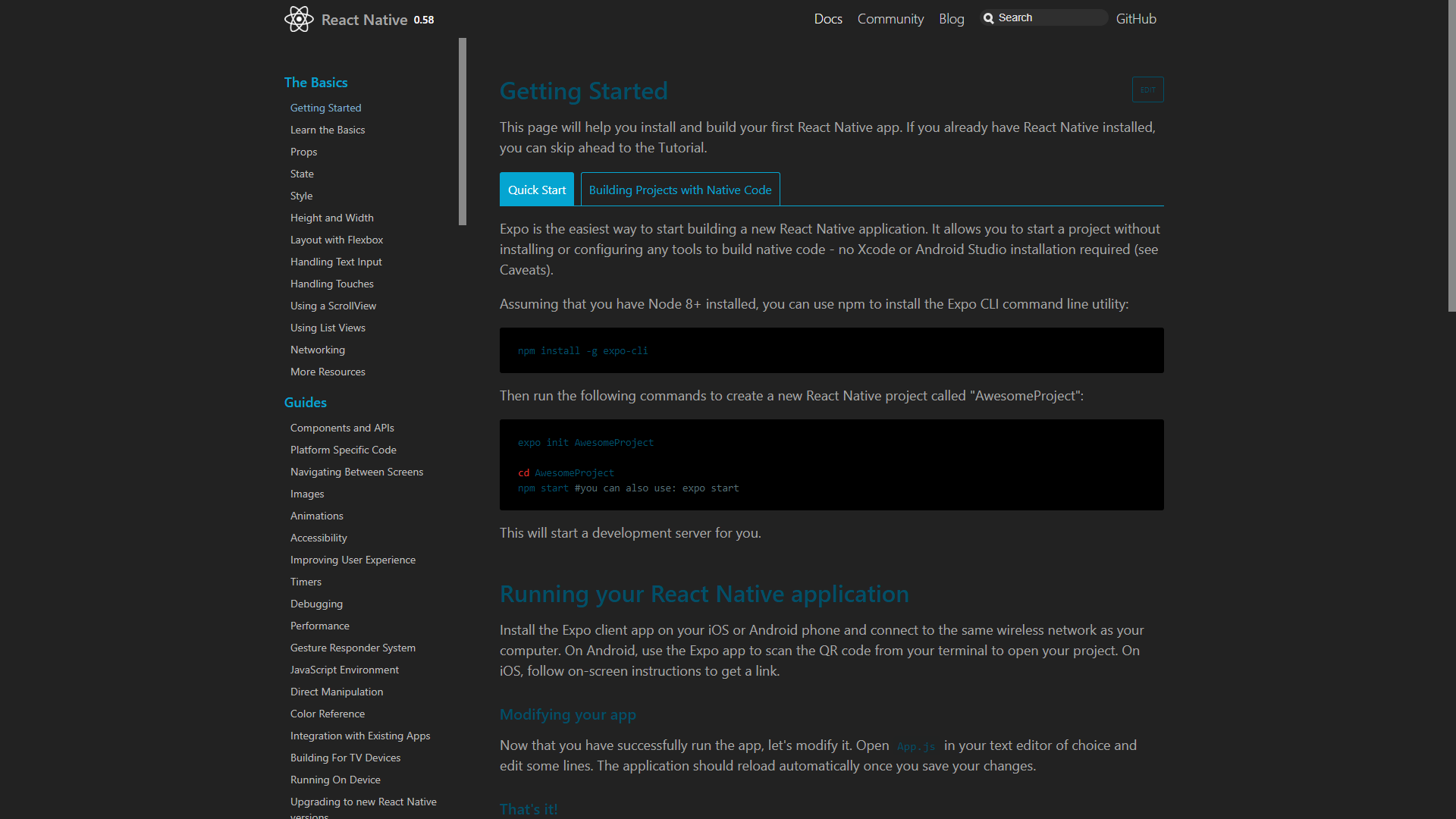Open Building For TV Devices guide

coord(345,758)
